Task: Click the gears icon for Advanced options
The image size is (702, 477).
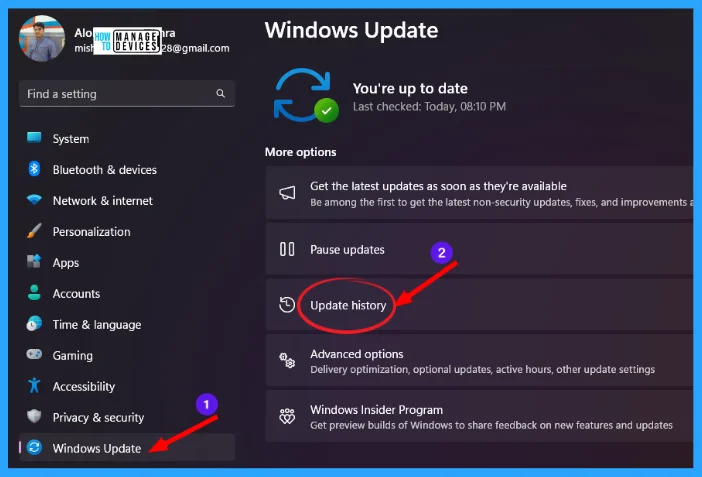Action: [x=287, y=360]
